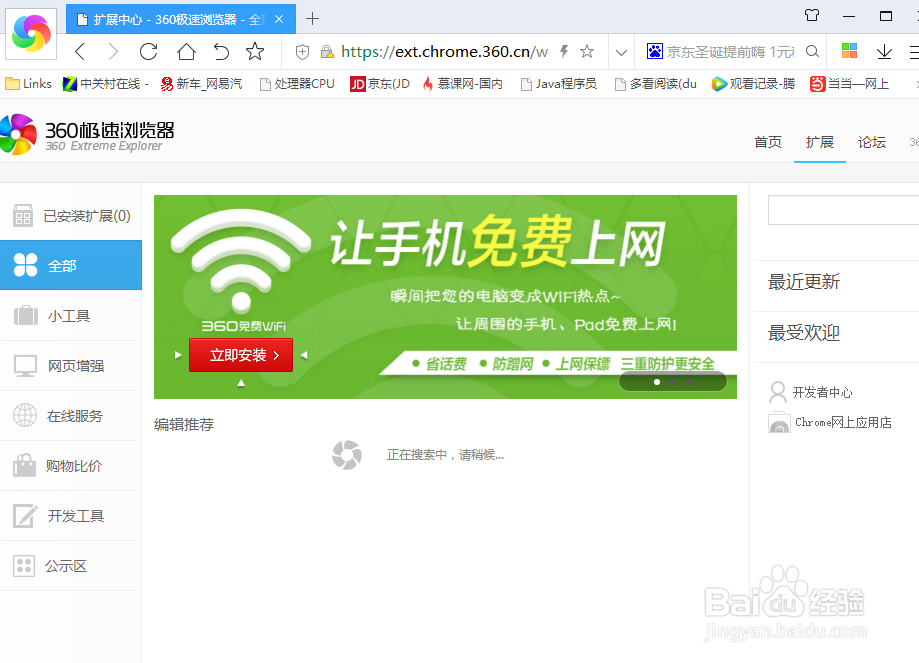The height and width of the screenshot is (663, 919).
Task: Open the downloads arrow icon
Action: pyautogui.click(x=884, y=52)
